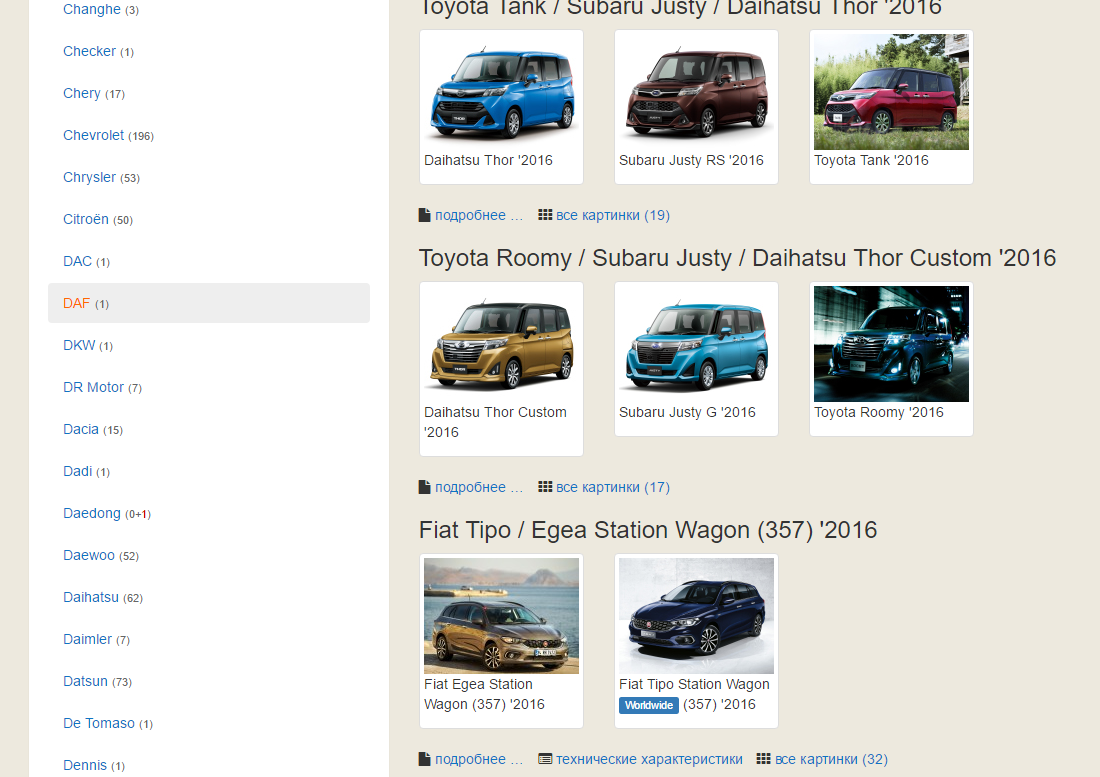Viewport: 1100px width, 777px height.
Task: Click list icon beside 'технические характеристики'
Action: click(545, 759)
